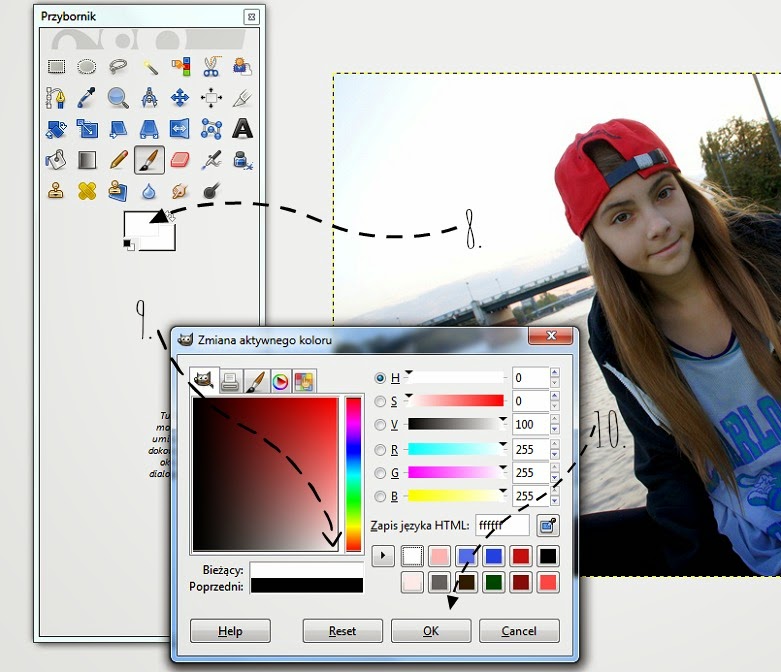Select the Blend gradient tool
781x672 pixels.
87,160
